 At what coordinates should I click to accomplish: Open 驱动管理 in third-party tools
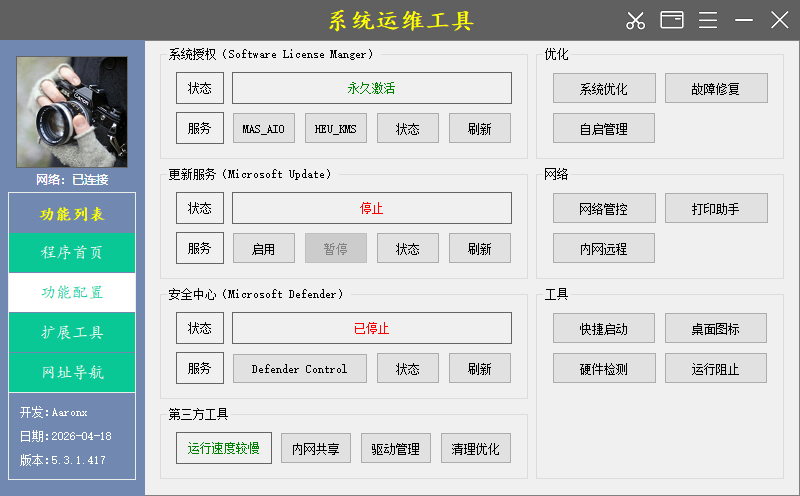click(x=395, y=448)
